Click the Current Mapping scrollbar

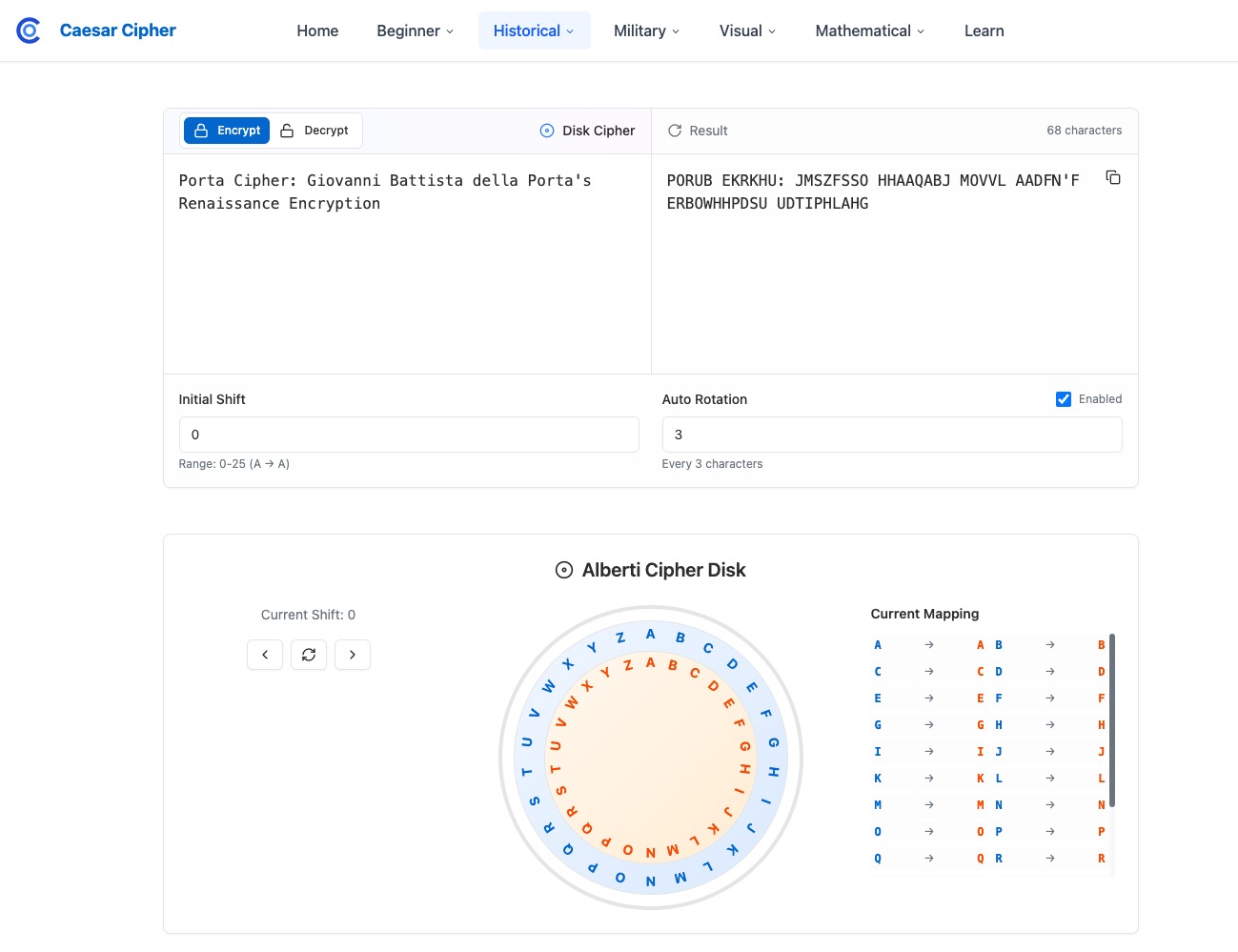click(1112, 720)
